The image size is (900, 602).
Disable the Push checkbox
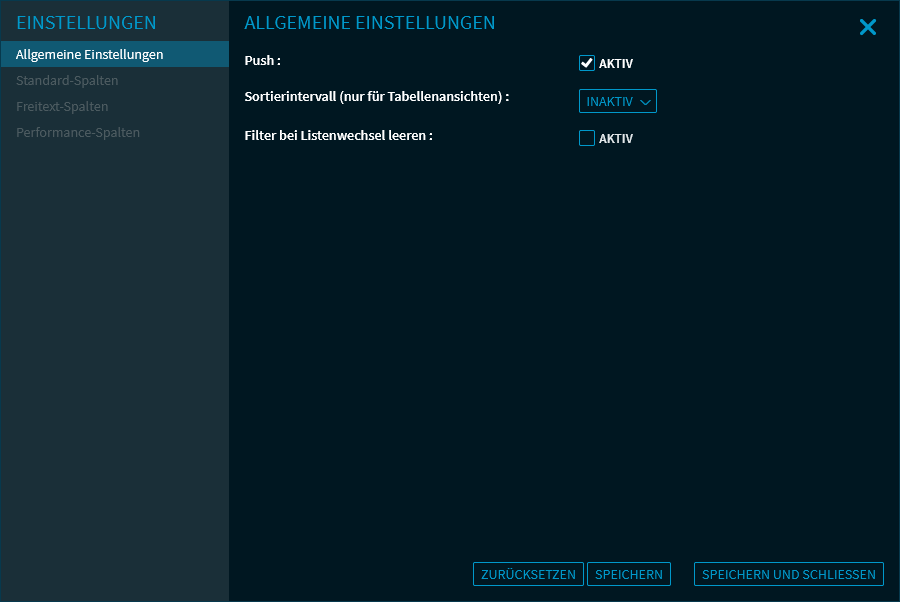(587, 63)
